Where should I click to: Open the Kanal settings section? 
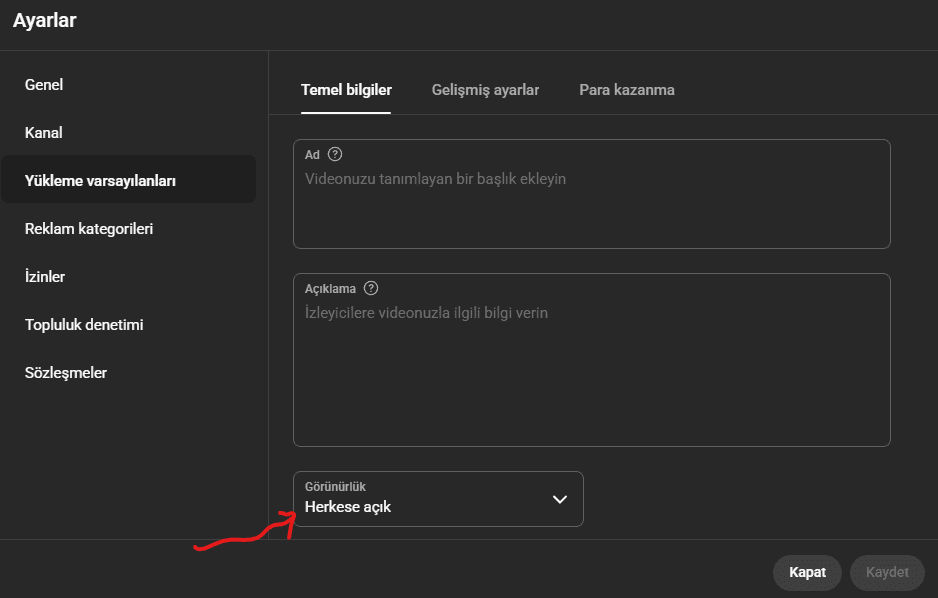click(x=44, y=133)
